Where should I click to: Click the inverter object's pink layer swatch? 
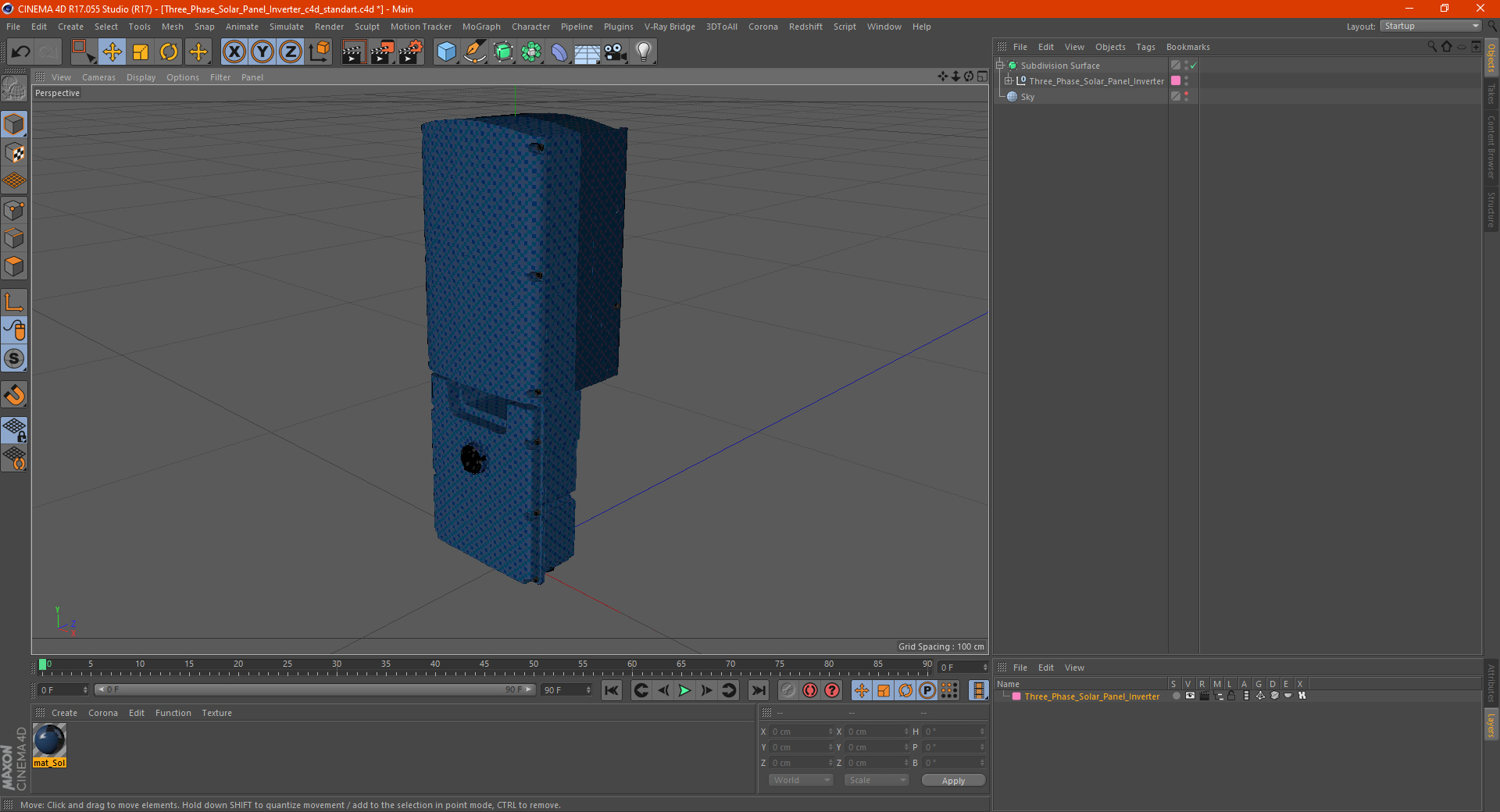pyautogui.click(x=1175, y=81)
